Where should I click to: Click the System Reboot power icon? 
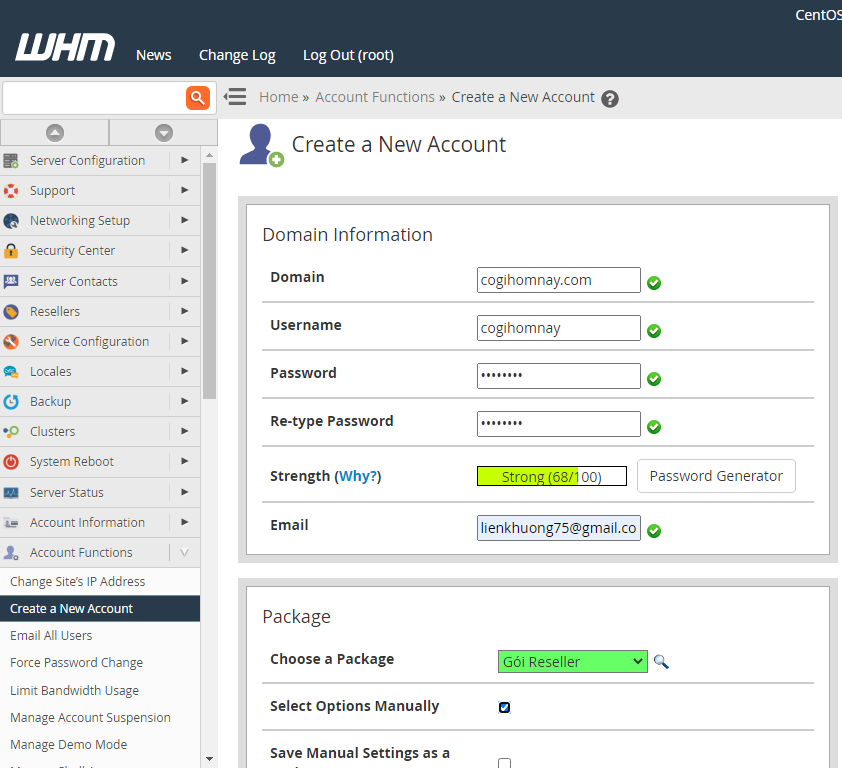(11, 462)
